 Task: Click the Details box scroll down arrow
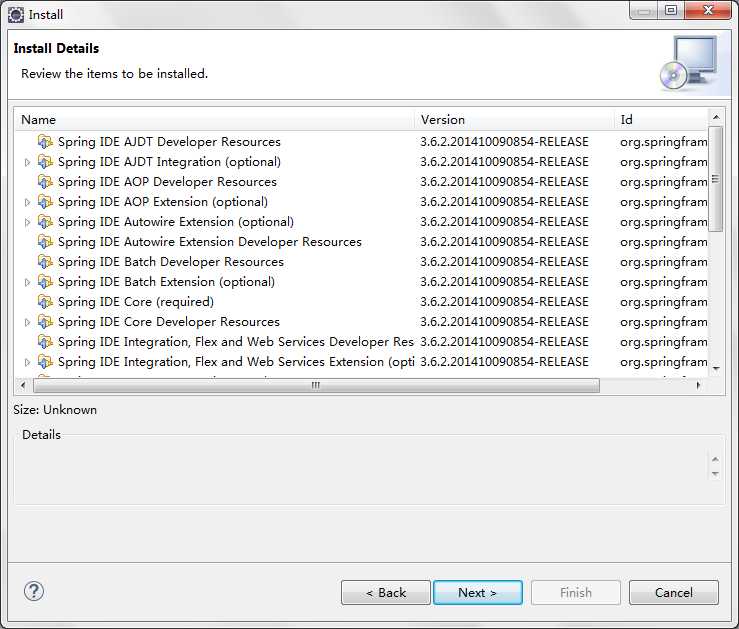715,474
